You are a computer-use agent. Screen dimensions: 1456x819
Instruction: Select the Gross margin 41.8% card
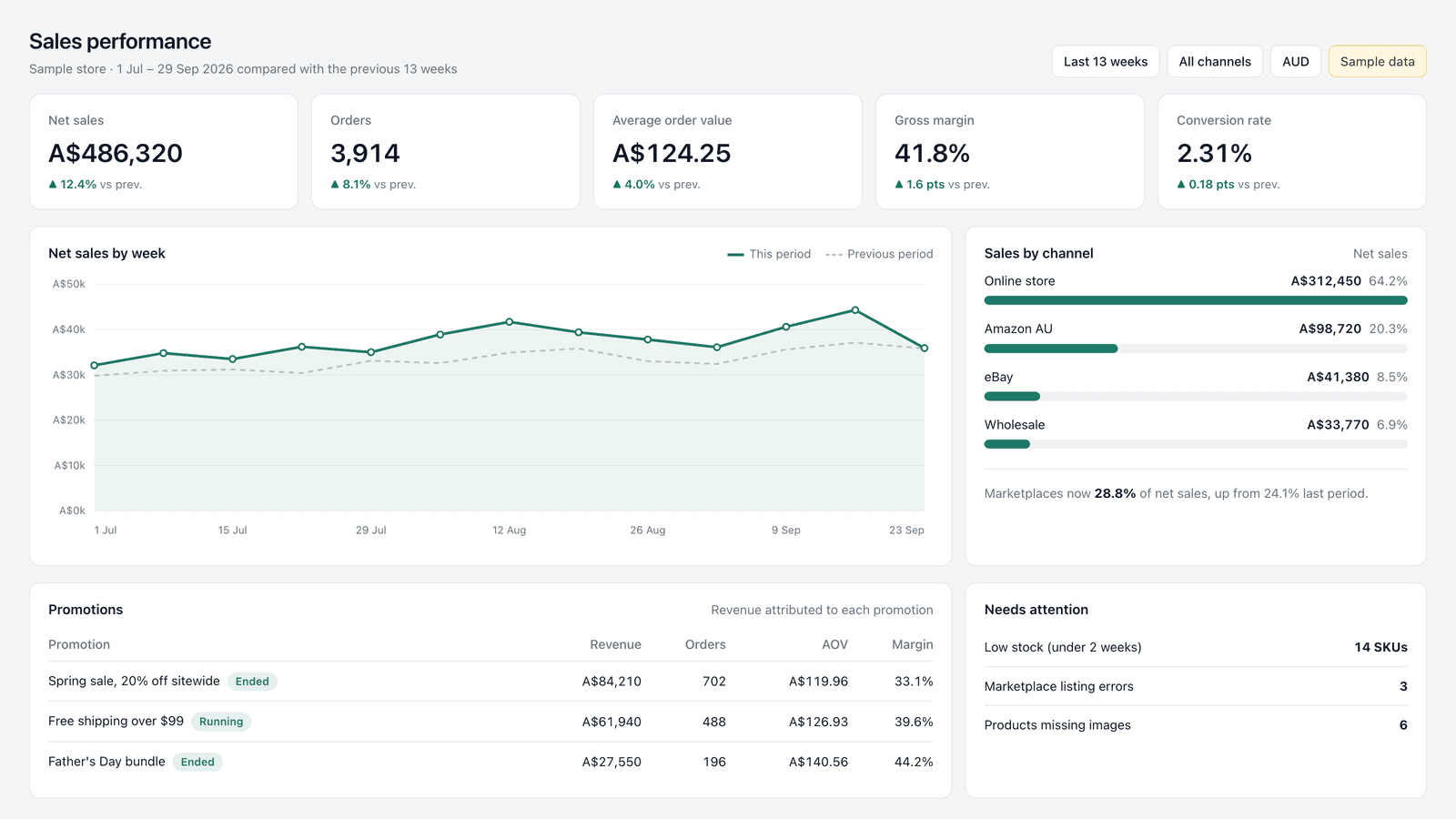[x=1010, y=152]
